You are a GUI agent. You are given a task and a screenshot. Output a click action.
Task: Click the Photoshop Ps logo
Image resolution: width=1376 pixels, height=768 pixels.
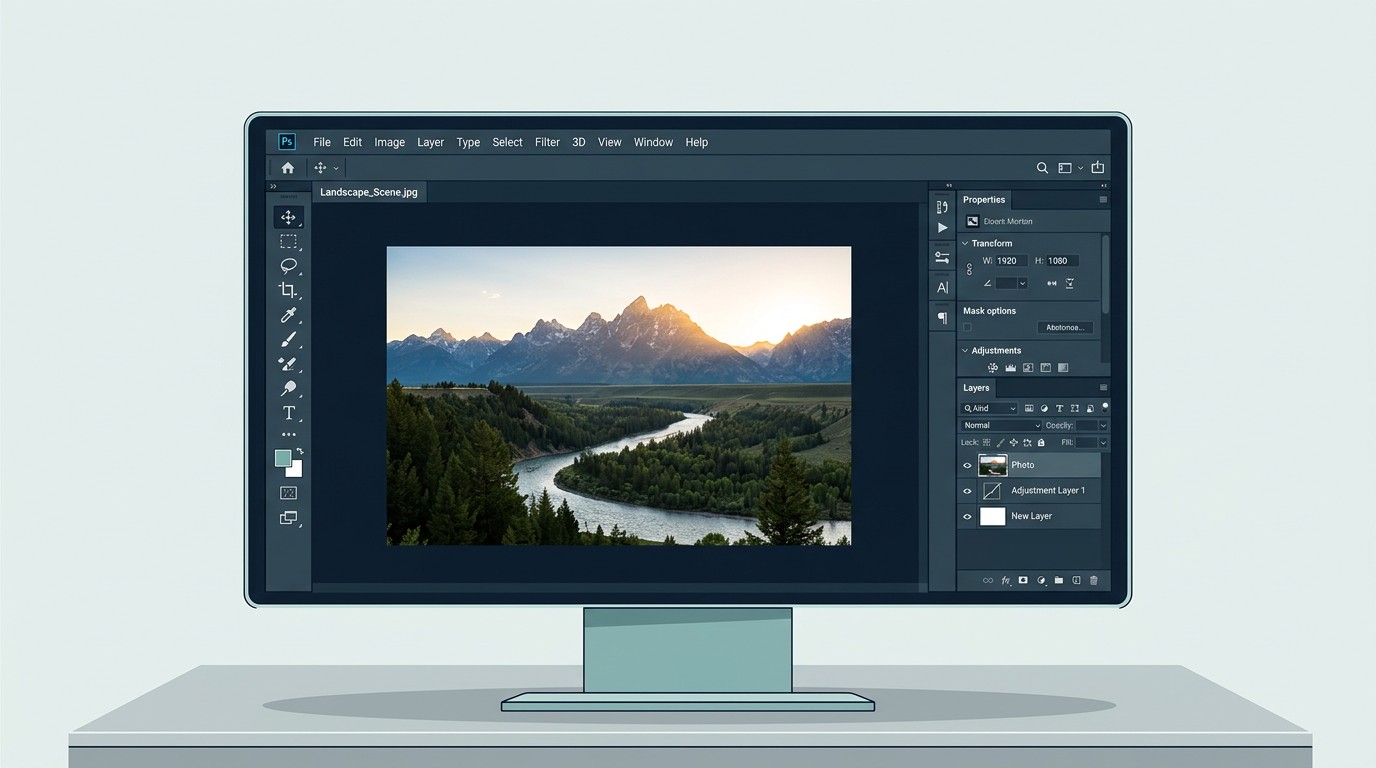tap(287, 142)
